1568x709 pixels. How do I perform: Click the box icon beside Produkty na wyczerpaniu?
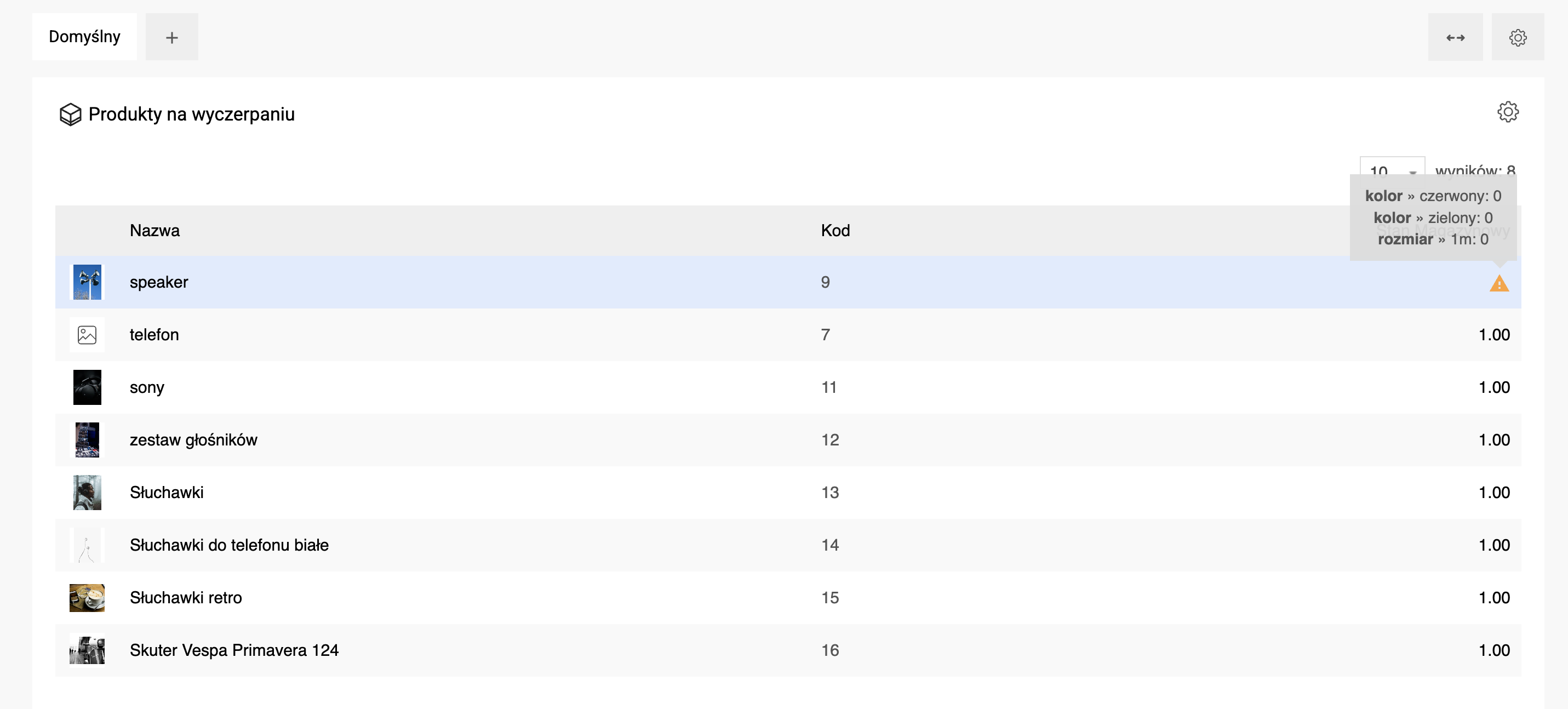click(70, 114)
